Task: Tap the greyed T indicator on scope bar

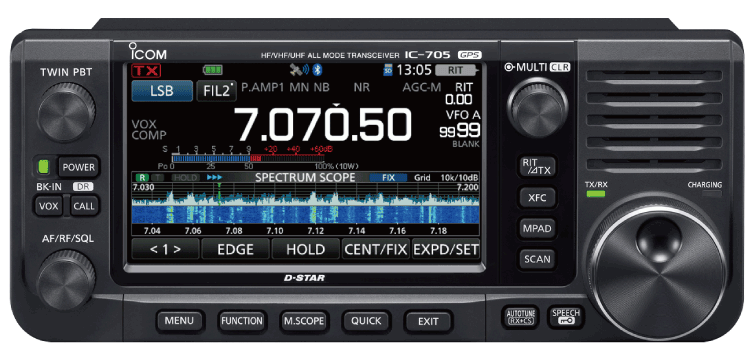Action: [x=159, y=178]
